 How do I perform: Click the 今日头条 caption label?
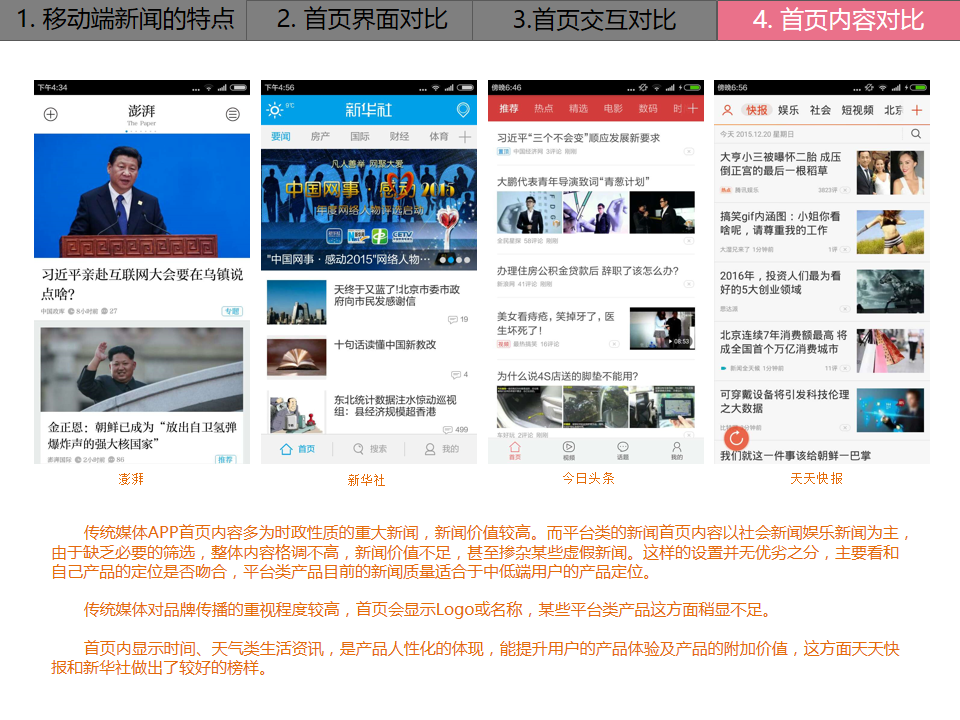tap(588, 479)
